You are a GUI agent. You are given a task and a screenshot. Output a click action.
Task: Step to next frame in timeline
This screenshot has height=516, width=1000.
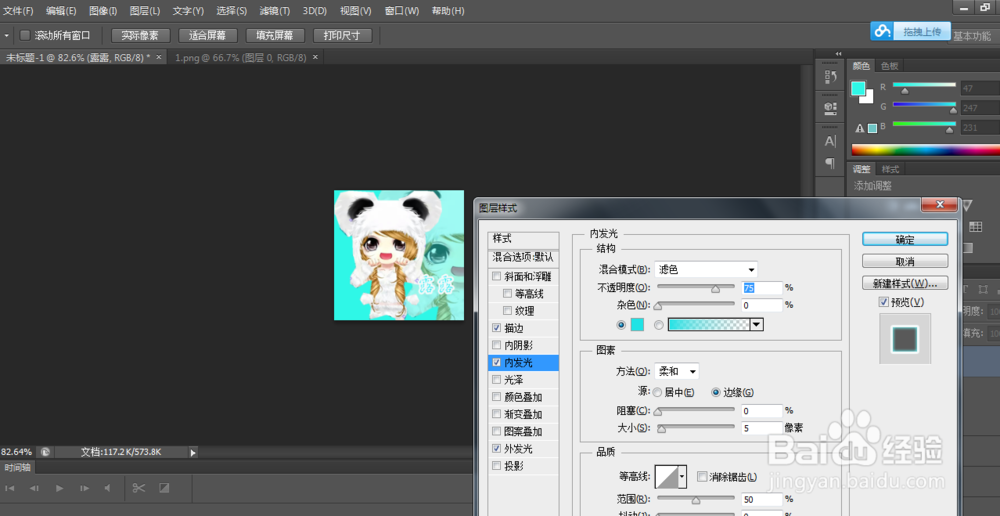click(84, 488)
